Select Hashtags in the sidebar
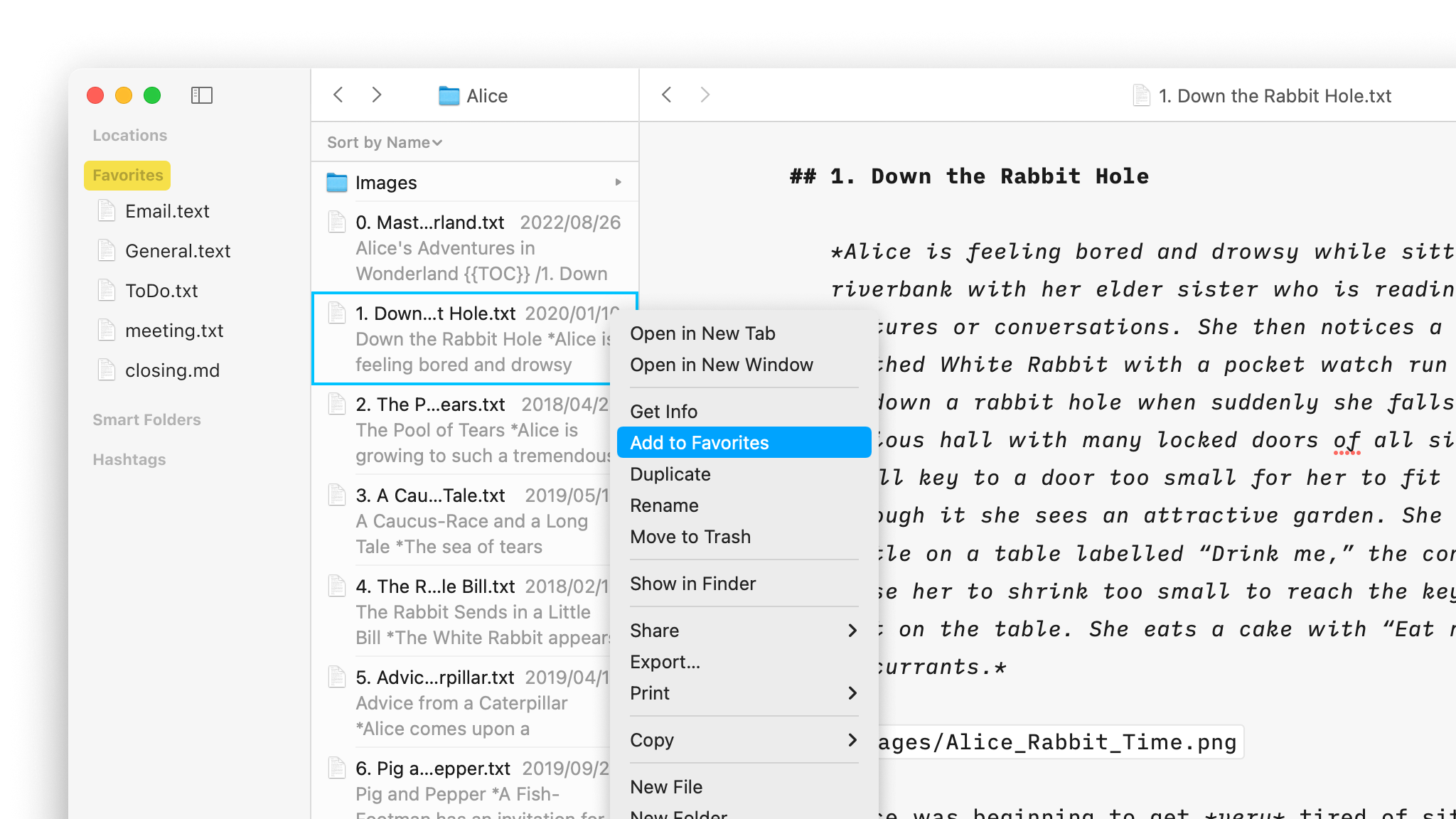 pyautogui.click(x=129, y=459)
